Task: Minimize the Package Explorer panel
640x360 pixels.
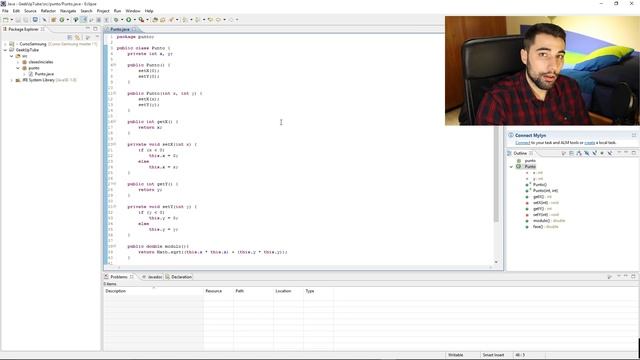Action: click(x=88, y=29)
